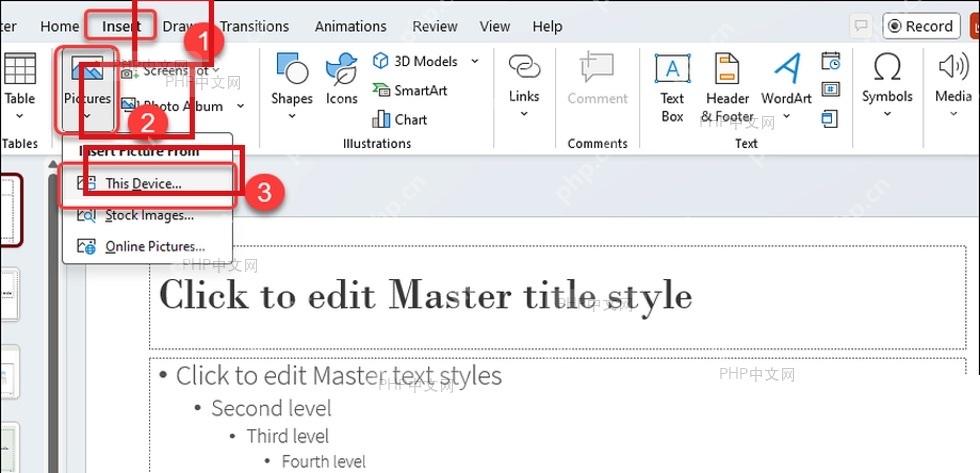This screenshot has height=473, width=980.
Task: Open the Insert ribbon tab
Action: point(121,26)
